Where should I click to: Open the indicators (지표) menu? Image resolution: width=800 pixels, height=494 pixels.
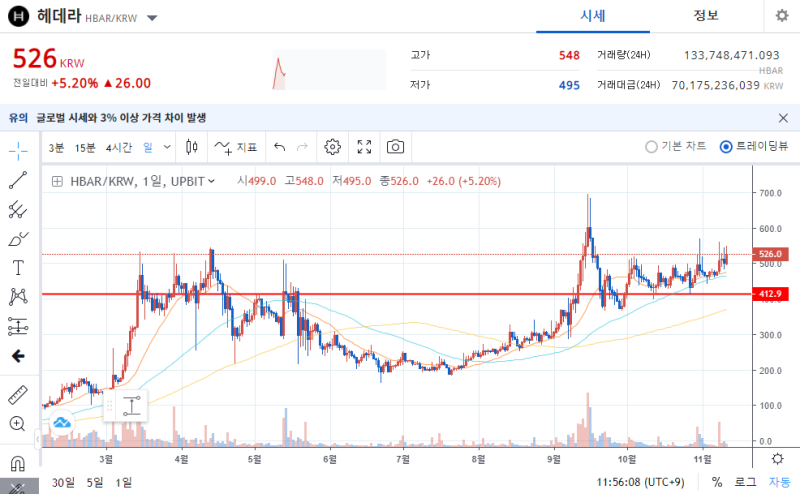pos(236,147)
